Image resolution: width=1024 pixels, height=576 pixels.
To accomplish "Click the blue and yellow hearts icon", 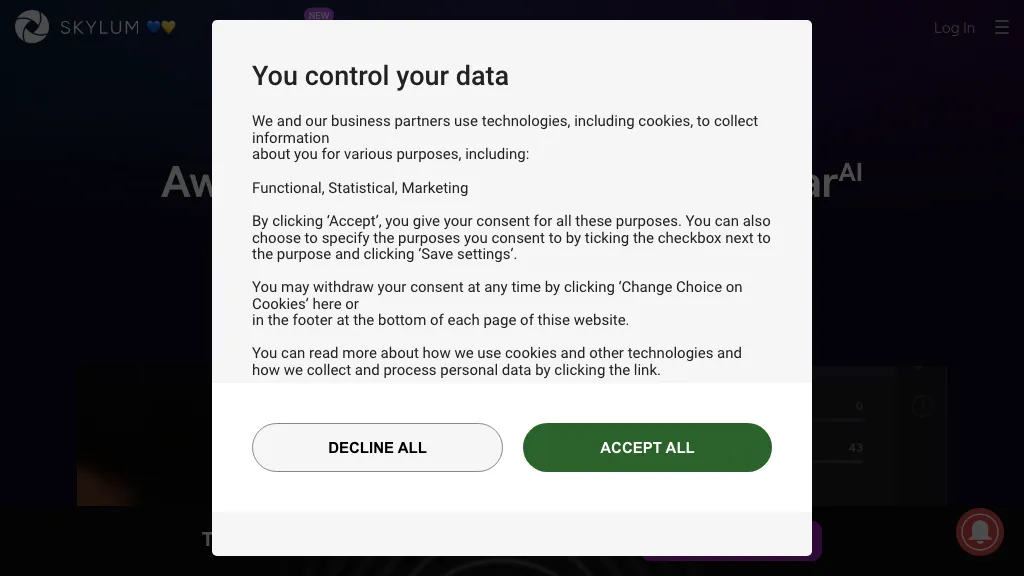I will [161, 27].
